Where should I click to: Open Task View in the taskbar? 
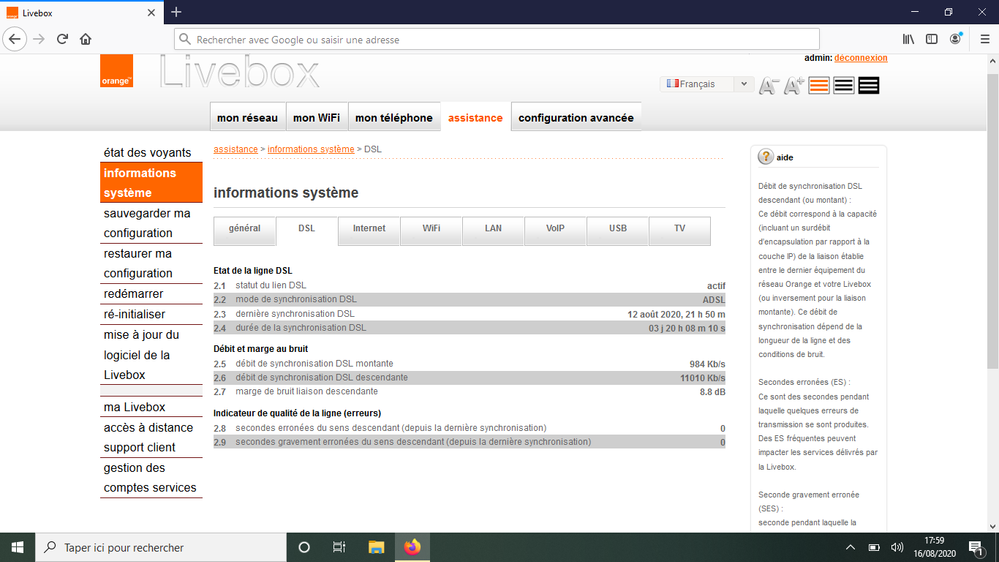click(339, 547)
